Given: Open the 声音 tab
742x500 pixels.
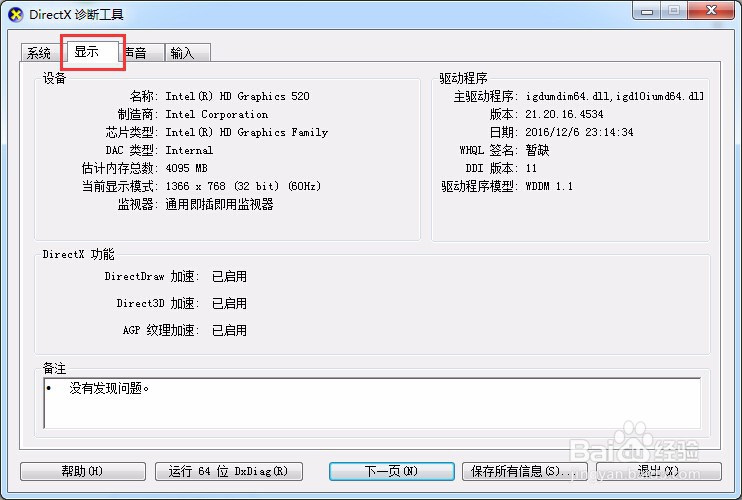Looking at the screenshot, I should (x=141, y=53).
